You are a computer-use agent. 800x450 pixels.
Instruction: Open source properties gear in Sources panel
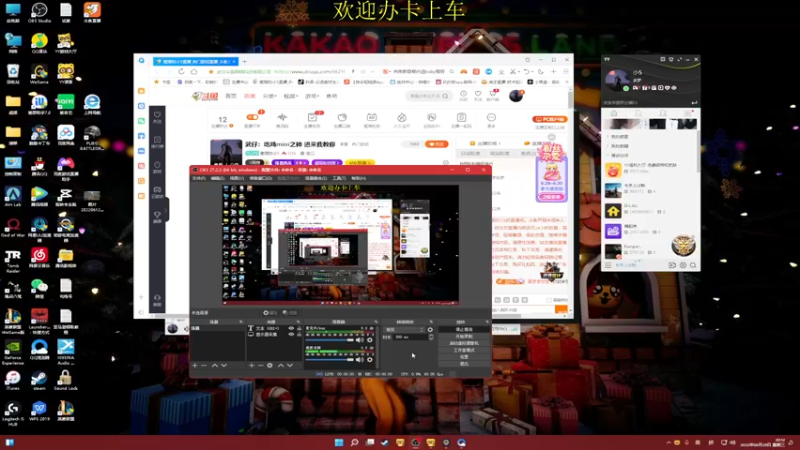[270, 365]
